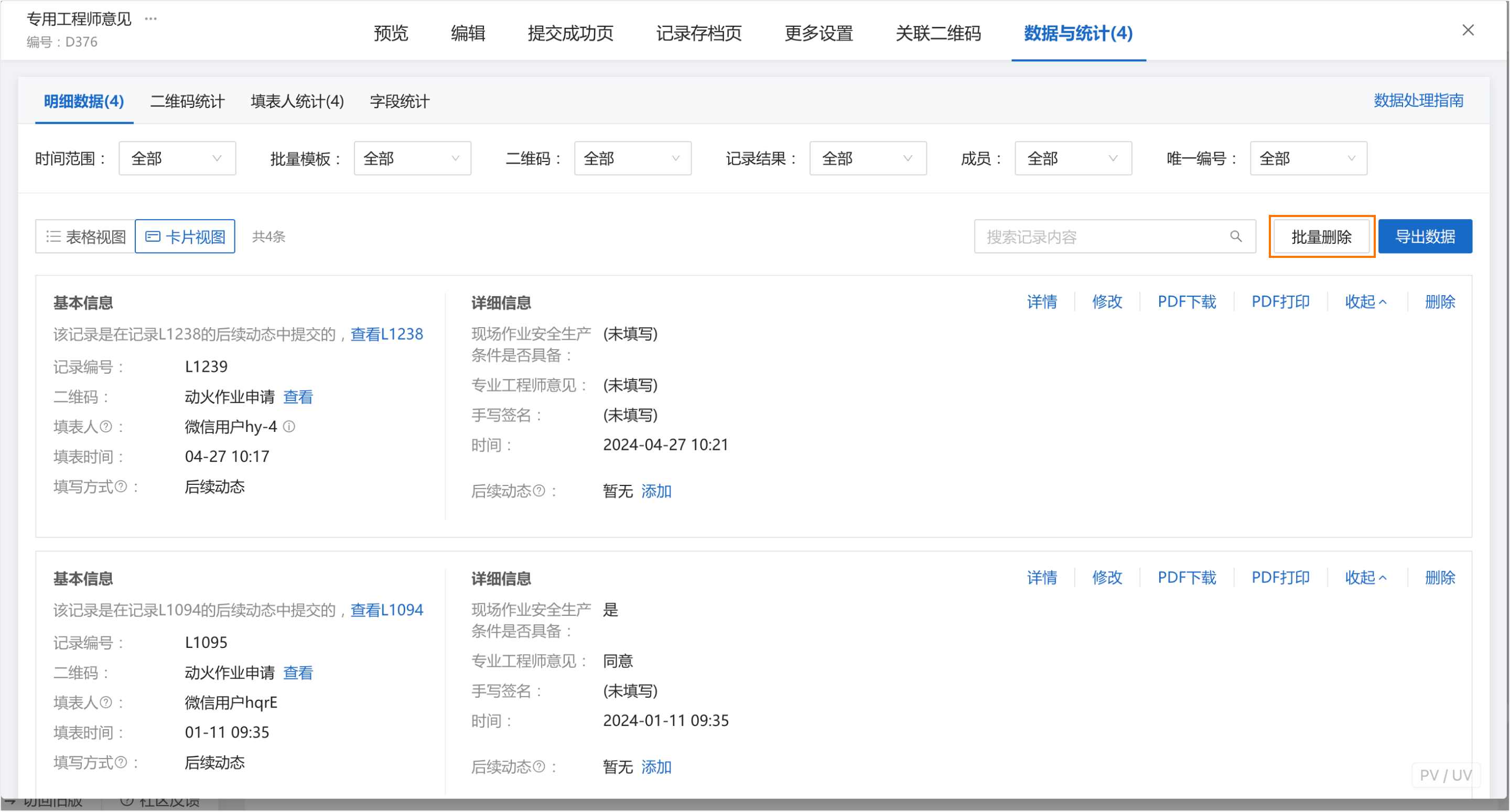1510x812 pixels.
Task: Click help icon next to 填表人 in L1095 card
Action: (x=105, y=702)
